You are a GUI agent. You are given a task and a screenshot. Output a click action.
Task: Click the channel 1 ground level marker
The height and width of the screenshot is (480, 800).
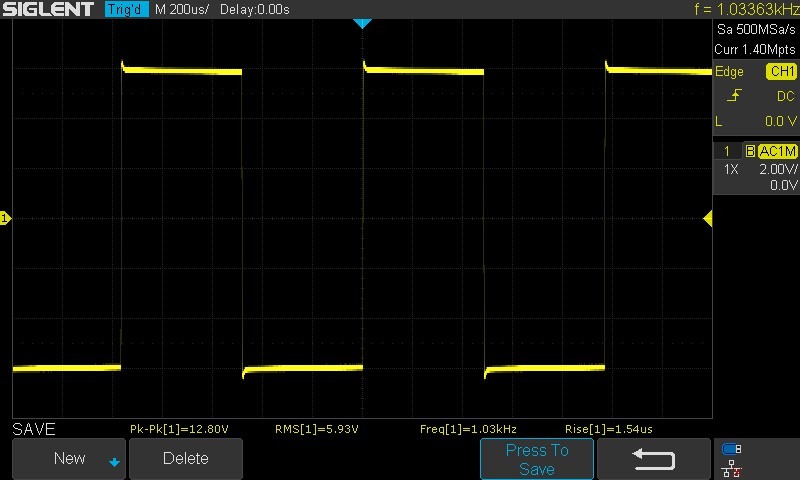(x=5, y=218)
